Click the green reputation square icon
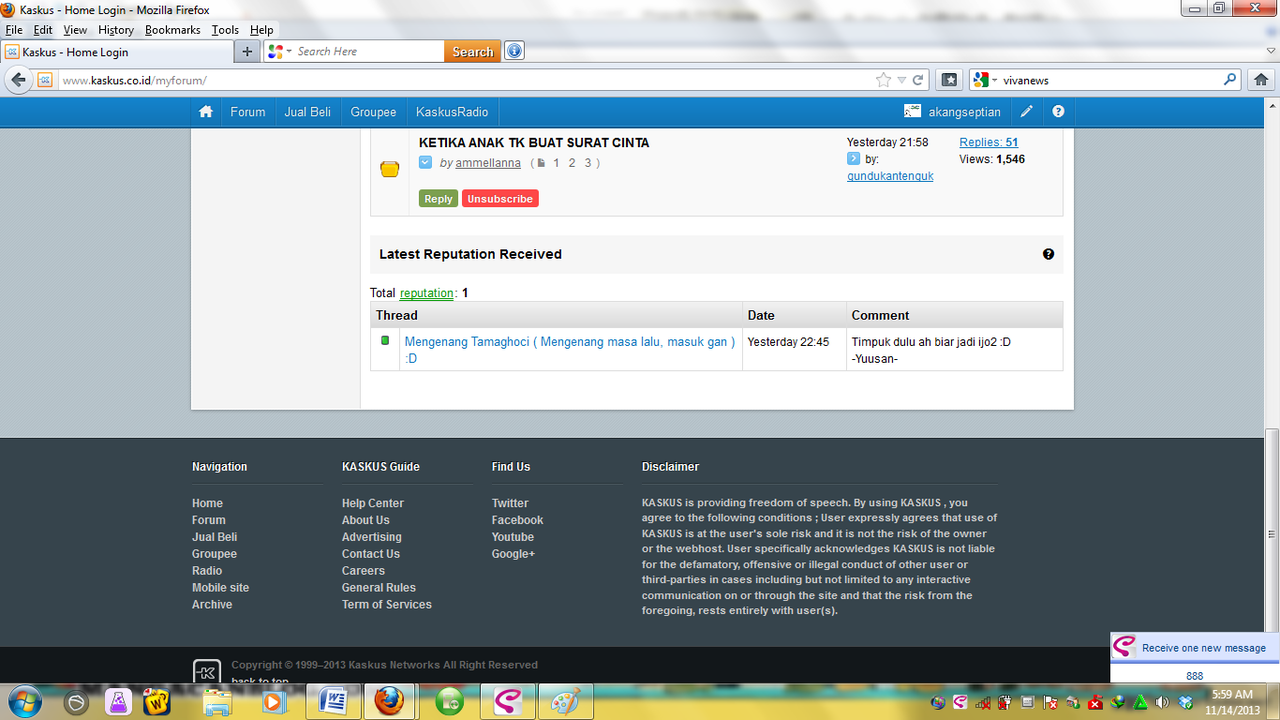This screenshot has width=1280, height=720. click(385, 341)
